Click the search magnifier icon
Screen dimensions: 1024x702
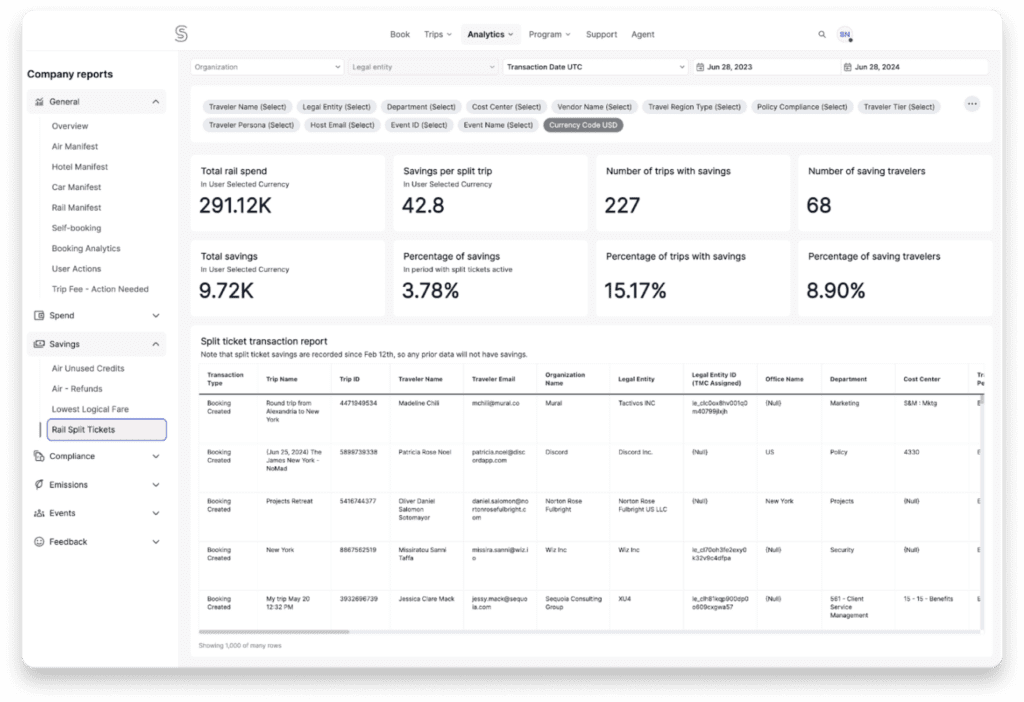(822, 34)
